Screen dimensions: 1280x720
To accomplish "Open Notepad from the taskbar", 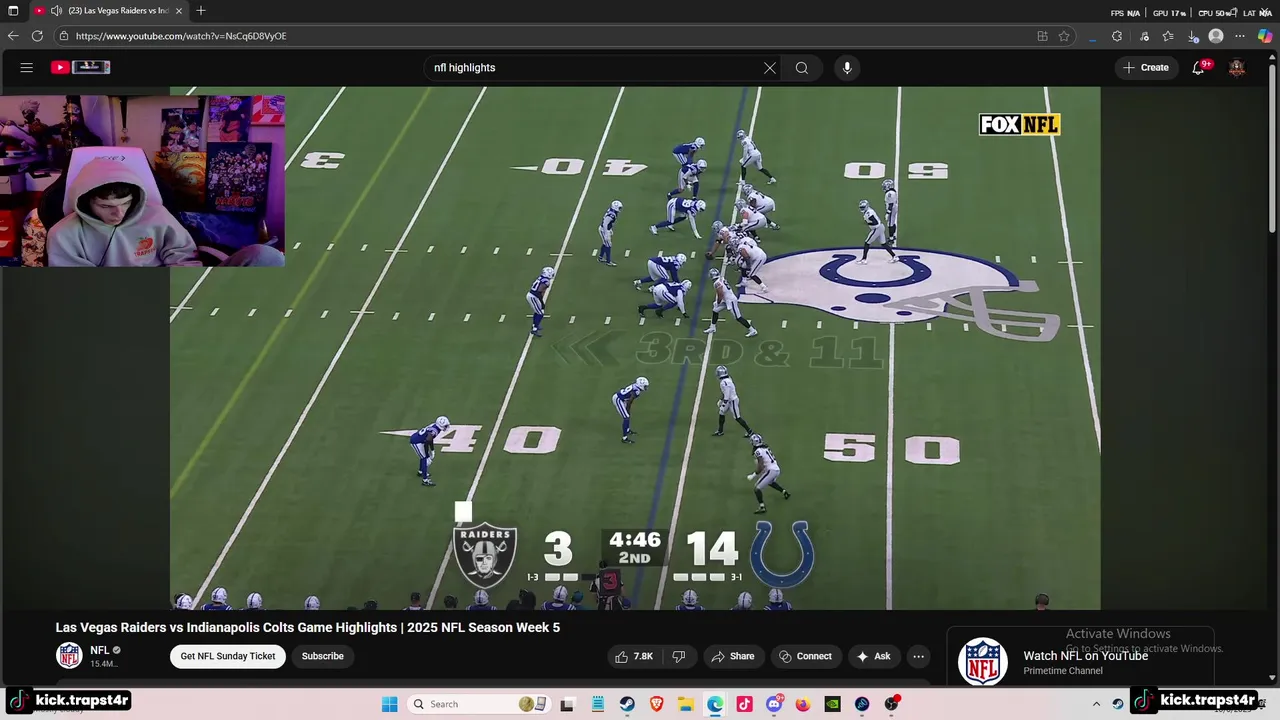I will [597, 704].
